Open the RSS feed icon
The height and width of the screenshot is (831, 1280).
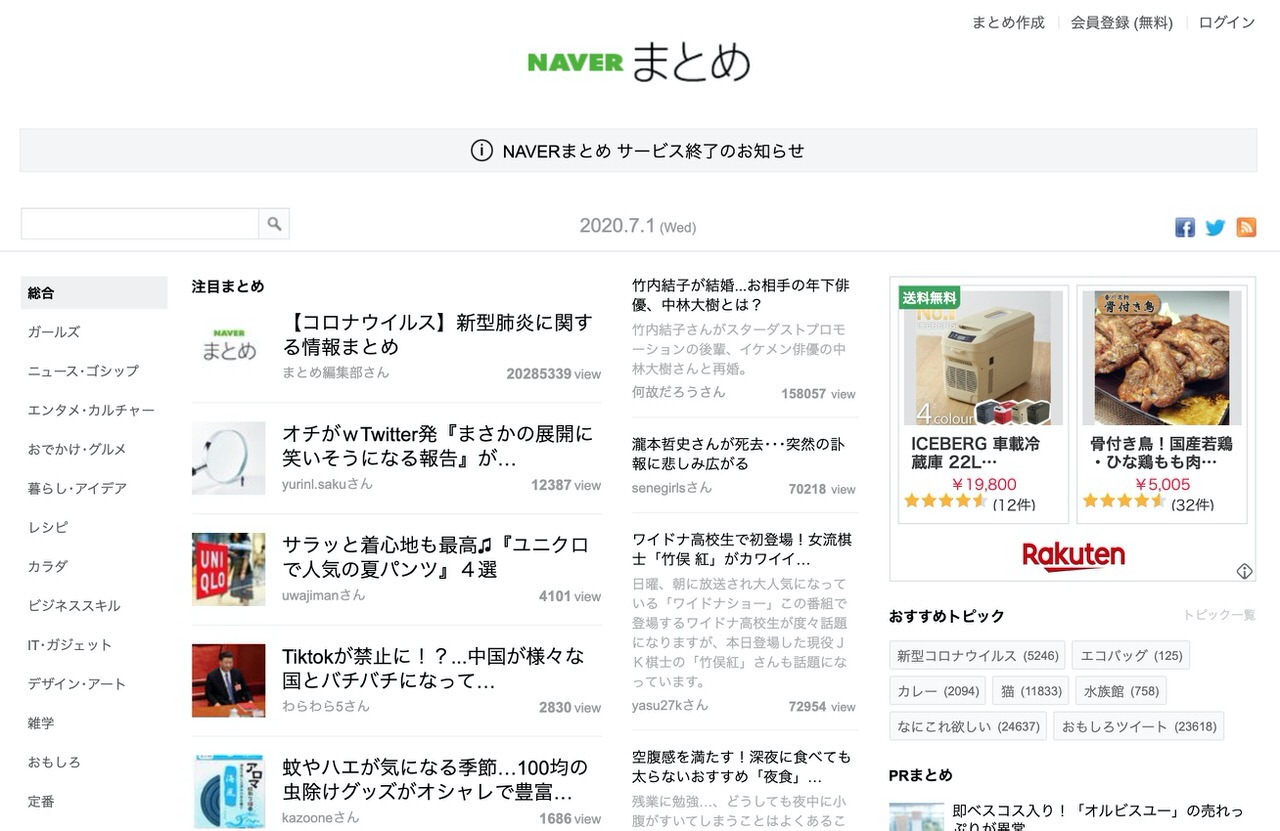click(1246, 227)
